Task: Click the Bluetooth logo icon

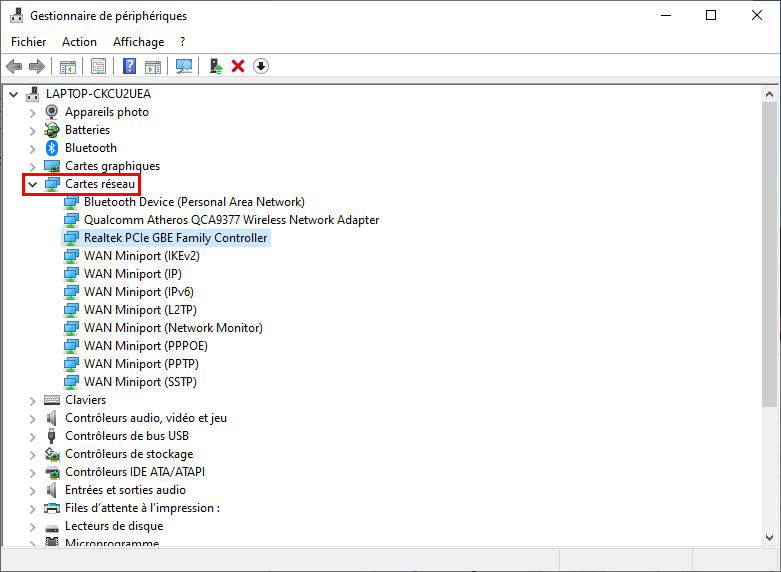Action: tap(52, 148)
